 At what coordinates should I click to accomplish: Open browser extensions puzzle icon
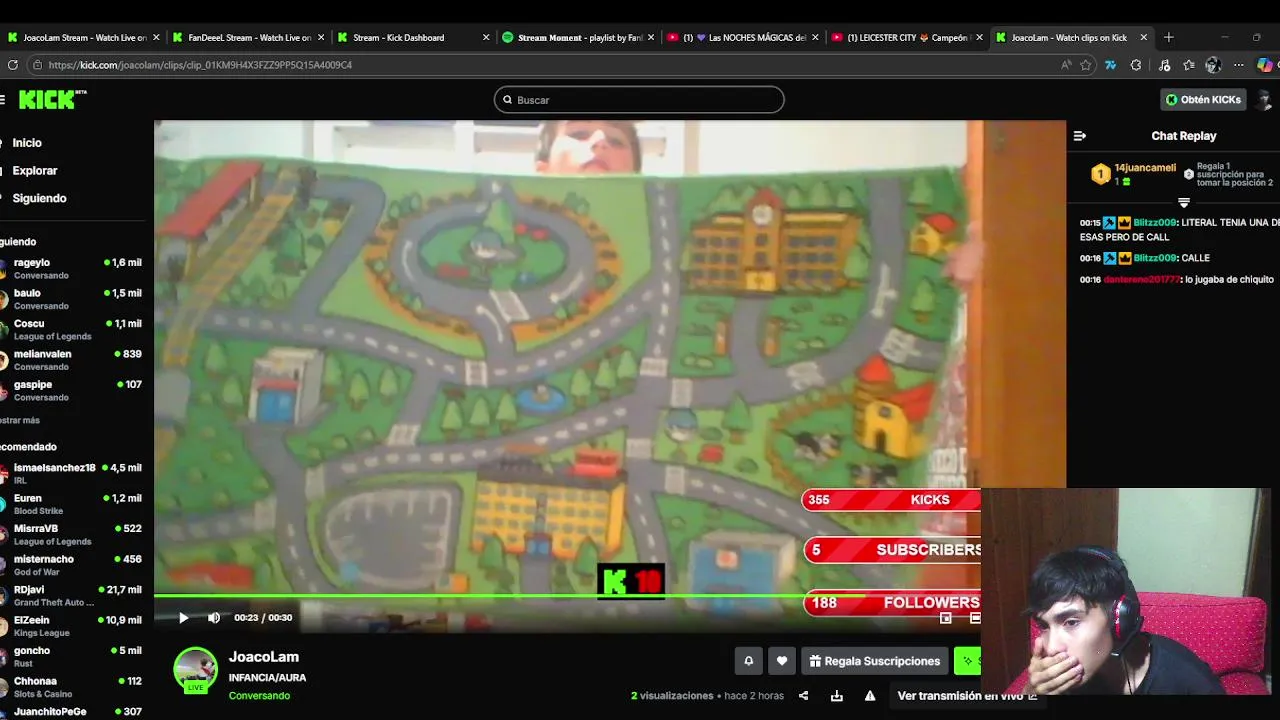[x=1136, y=65]
